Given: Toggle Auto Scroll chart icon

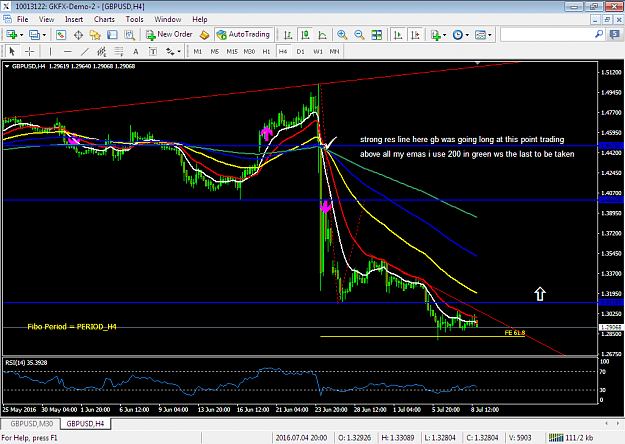Looking at the screenshot, I should tap(398, 35).
